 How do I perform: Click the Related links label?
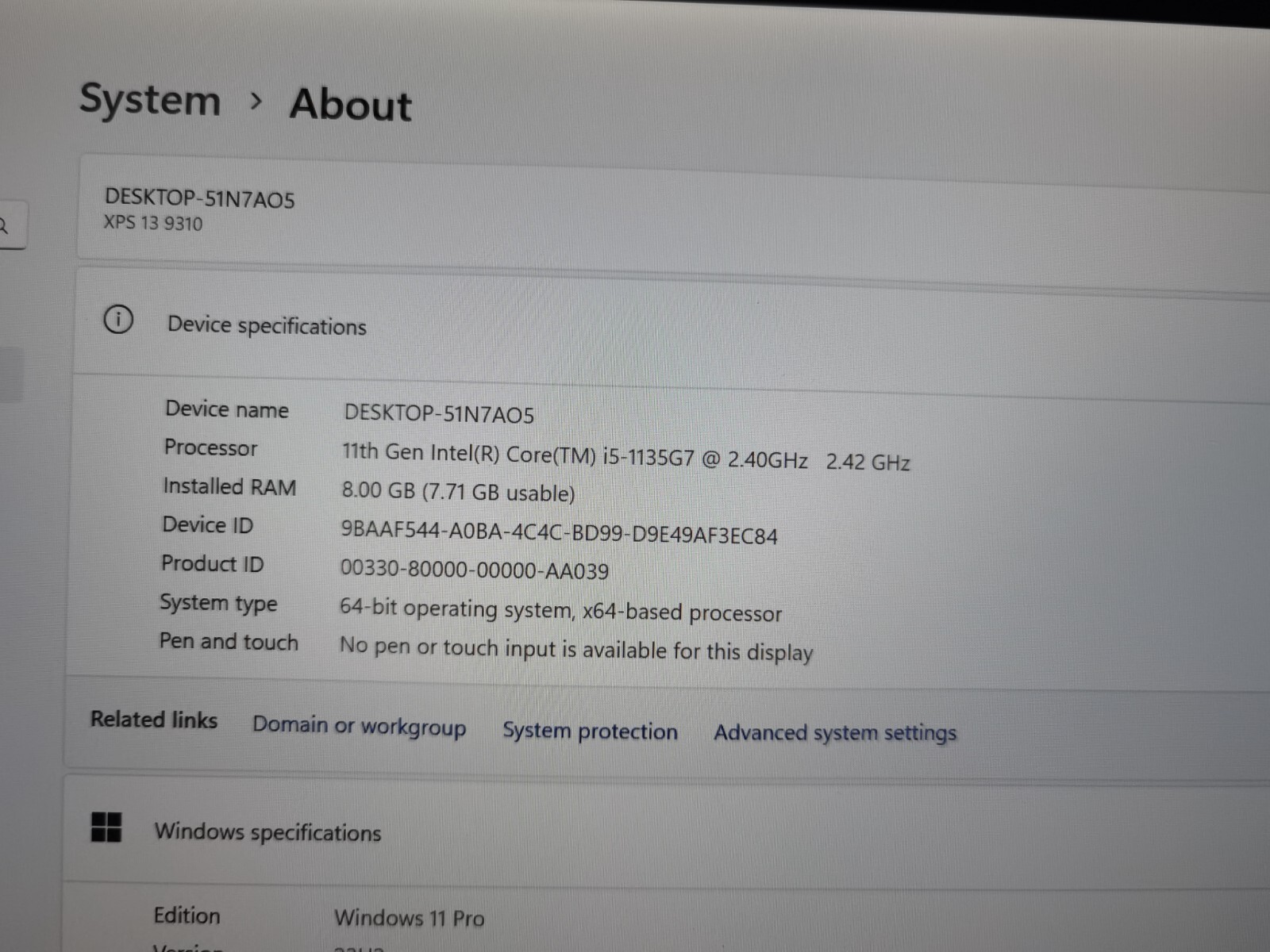154,719
